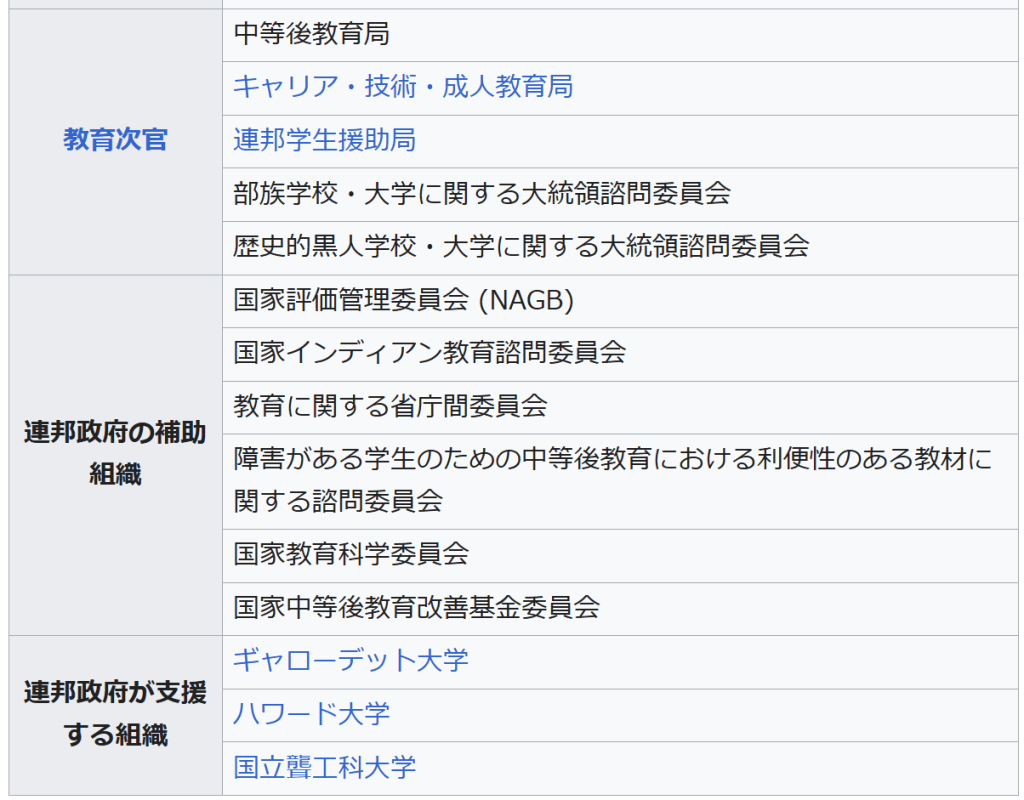The width and height of the screenshot is (1024, 800).
Task: Open the 教育次官 header link
Action: (115, 140)
